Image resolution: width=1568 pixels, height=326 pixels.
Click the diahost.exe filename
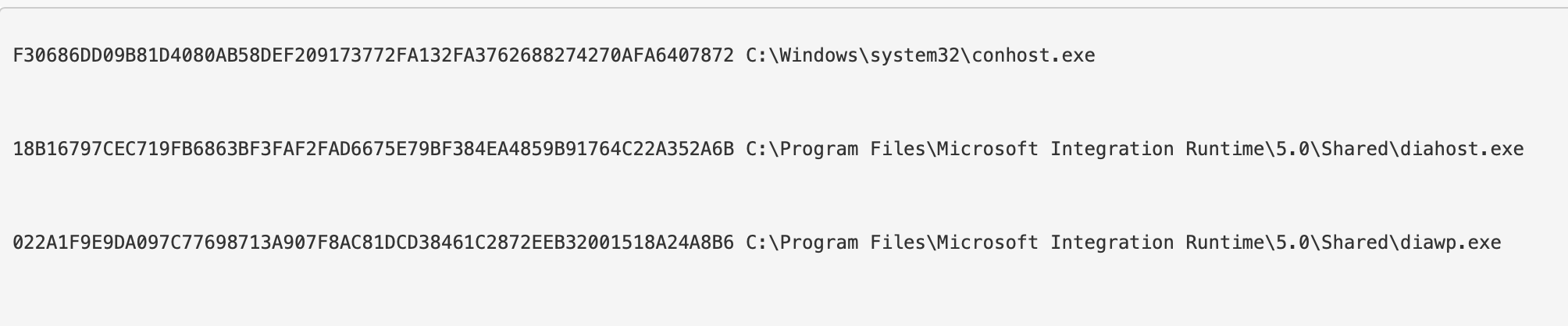pyautogui.click(x=1462, y=149)
